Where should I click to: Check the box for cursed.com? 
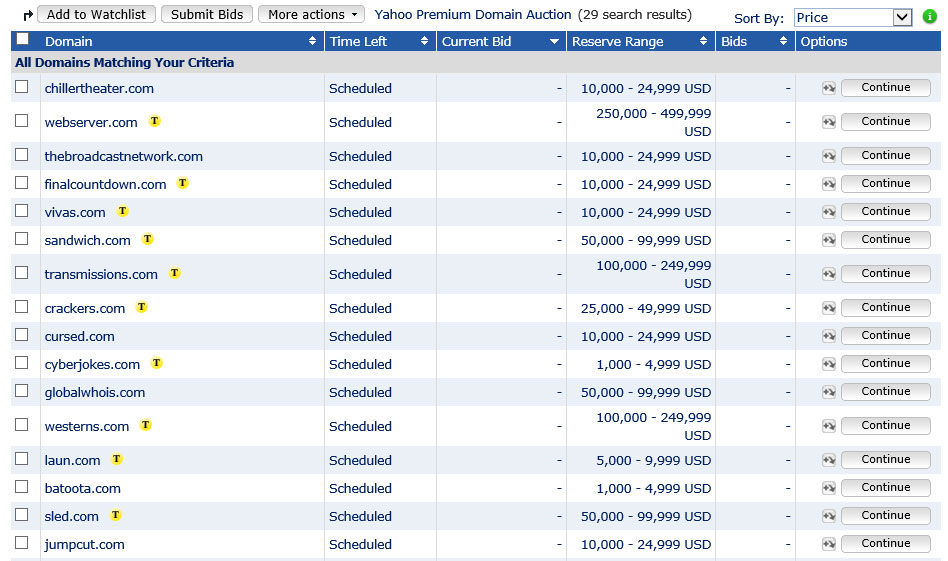22,334
